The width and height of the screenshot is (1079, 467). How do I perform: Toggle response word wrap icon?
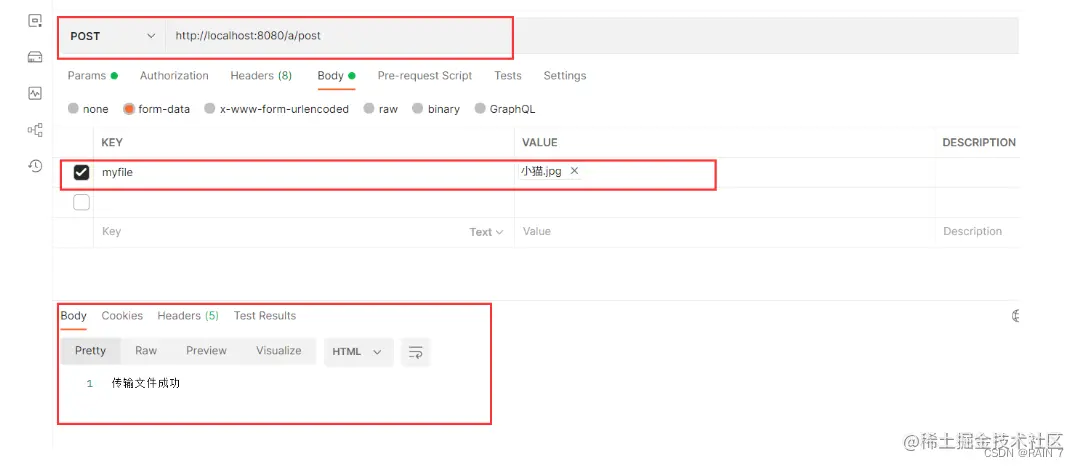416,352
